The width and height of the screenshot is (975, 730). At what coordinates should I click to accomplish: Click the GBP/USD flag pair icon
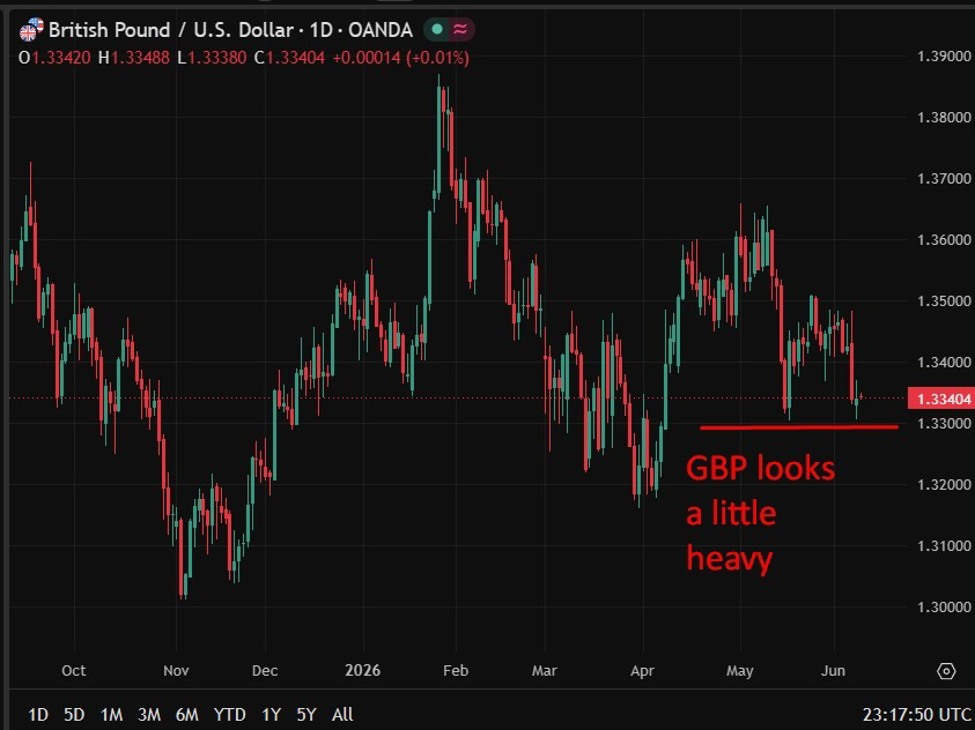[x=31, y=29]
